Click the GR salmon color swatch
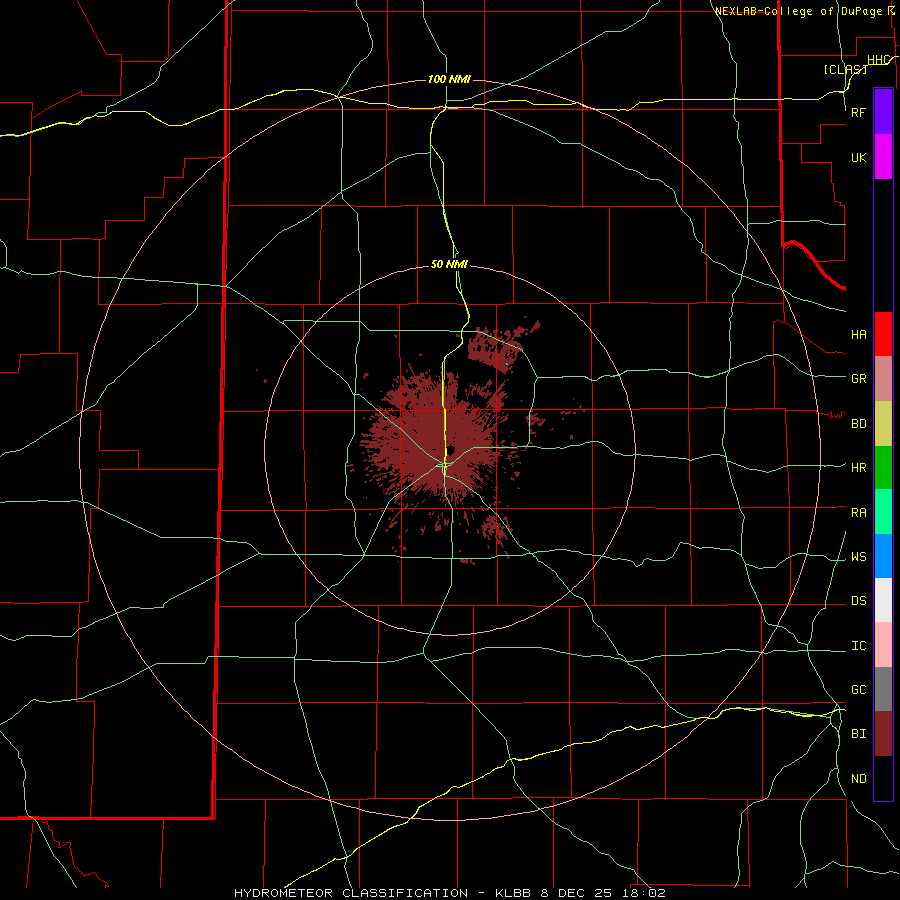The image size is (900, 900). pos(883,379)
